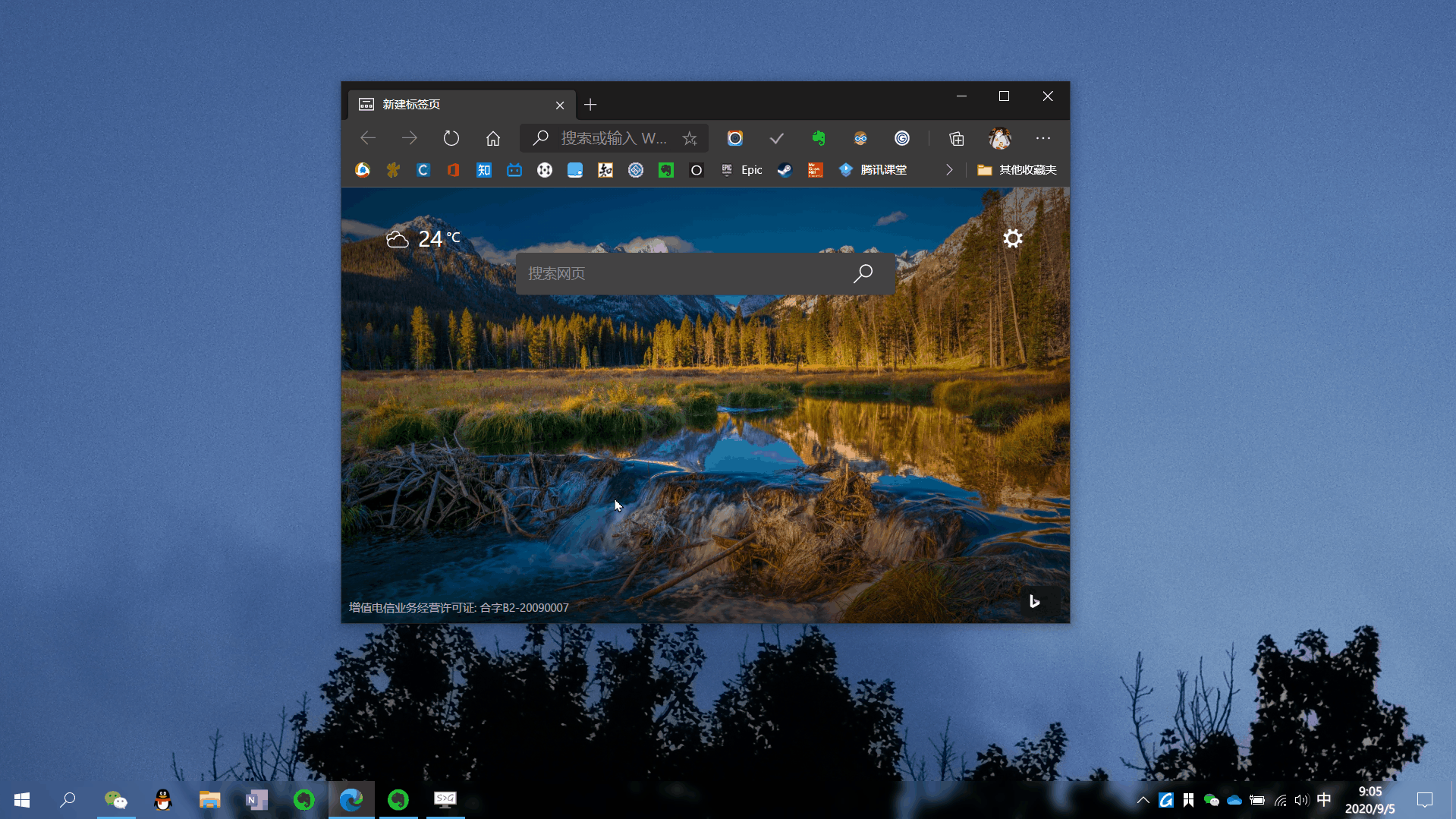Open the Windows Start menu

tap(22, 800)
